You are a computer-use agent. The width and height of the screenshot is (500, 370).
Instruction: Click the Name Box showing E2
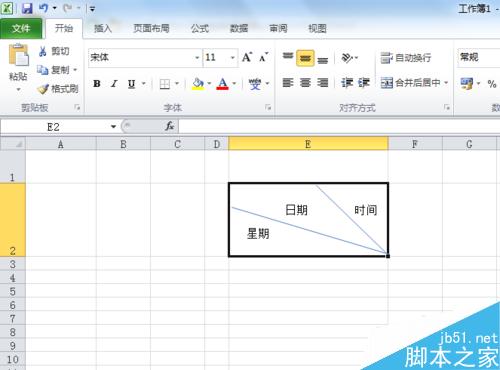pos(53,127)
